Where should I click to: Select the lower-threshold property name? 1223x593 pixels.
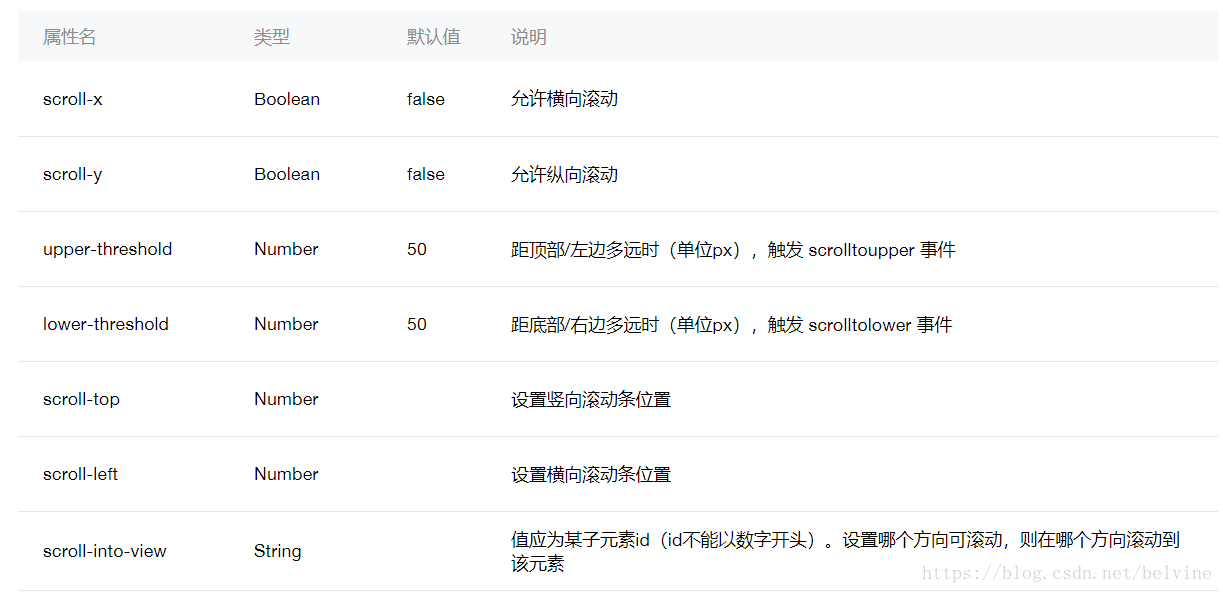click(x=106, y=324)
